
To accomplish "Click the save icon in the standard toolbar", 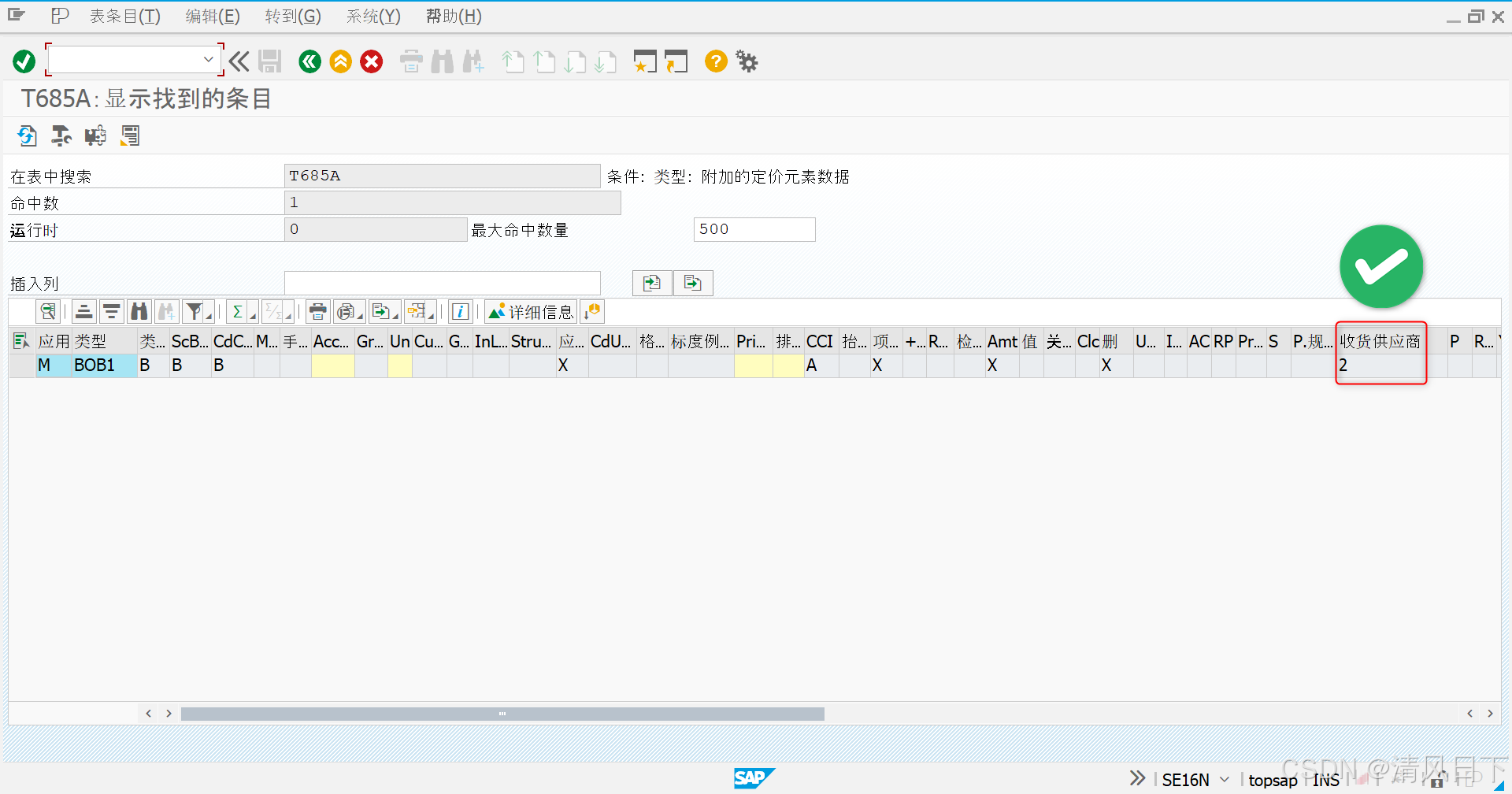I will (270, 61).
